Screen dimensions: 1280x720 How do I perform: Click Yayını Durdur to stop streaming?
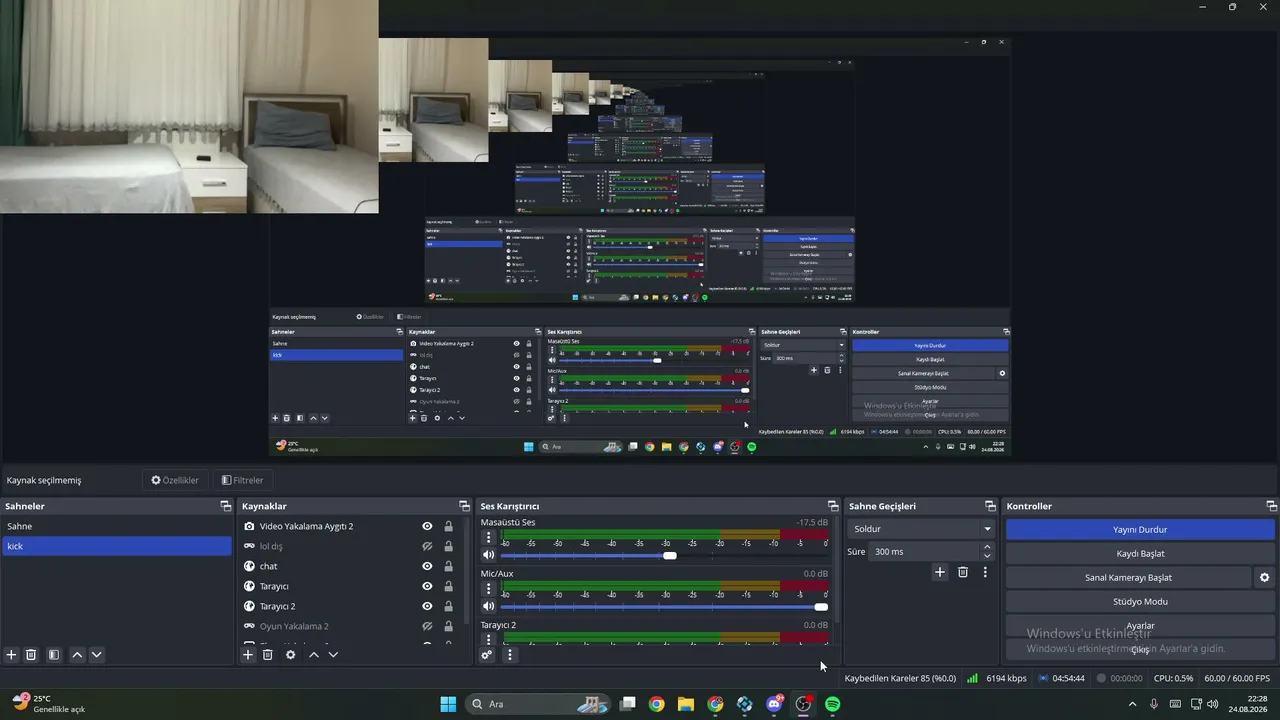coord(1140,529)
